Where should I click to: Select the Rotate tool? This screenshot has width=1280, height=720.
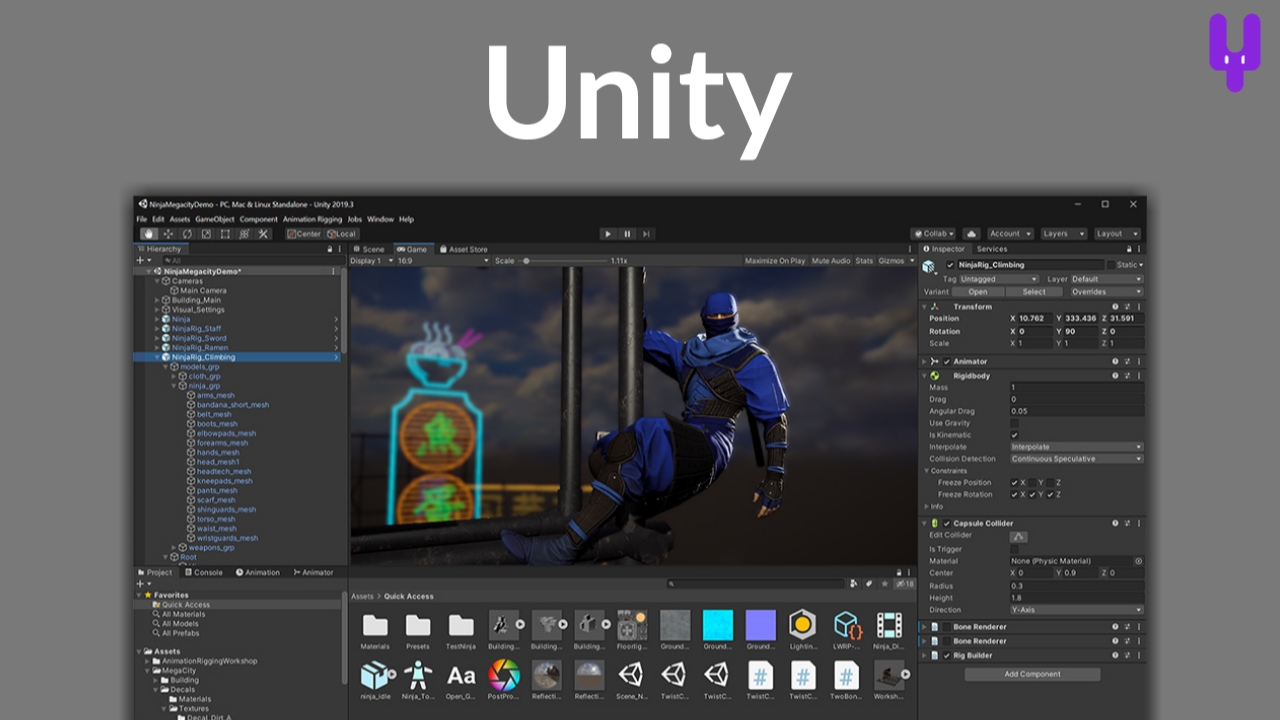point(187,234)
